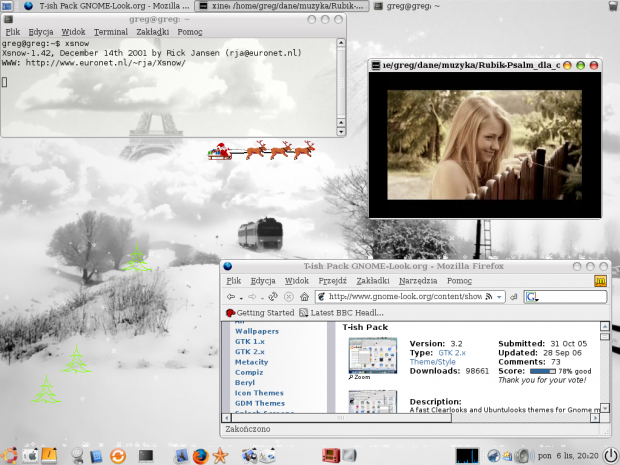Click the clock showing pon 6 lis, 20:20
Screen dimensions: 620x465
click(568, 456)
